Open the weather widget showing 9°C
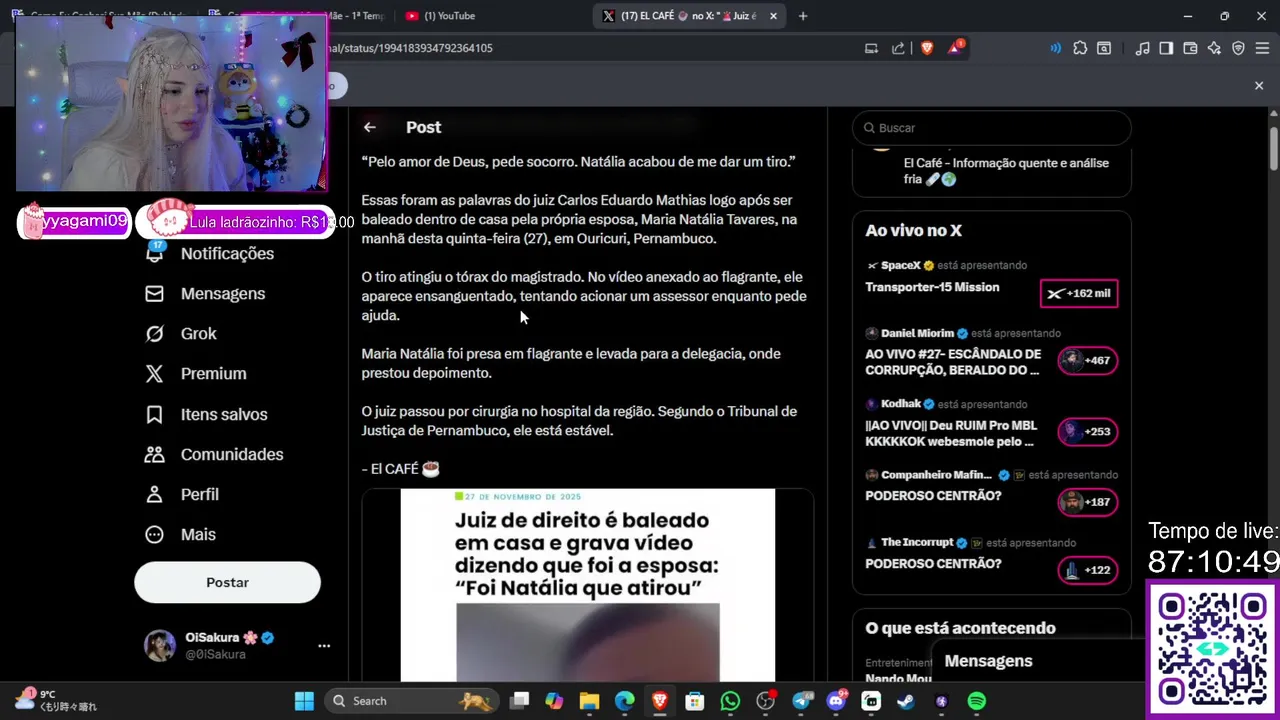 pos(55,700)
